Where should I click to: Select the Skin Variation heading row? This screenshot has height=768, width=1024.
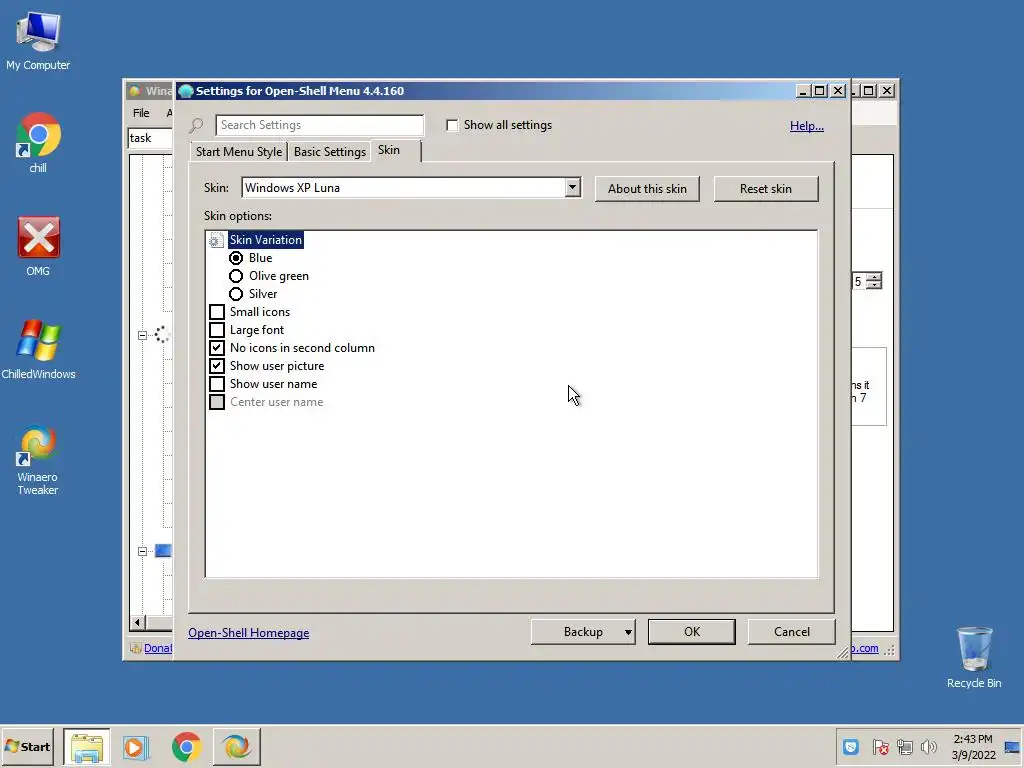(x=265, y=240)
